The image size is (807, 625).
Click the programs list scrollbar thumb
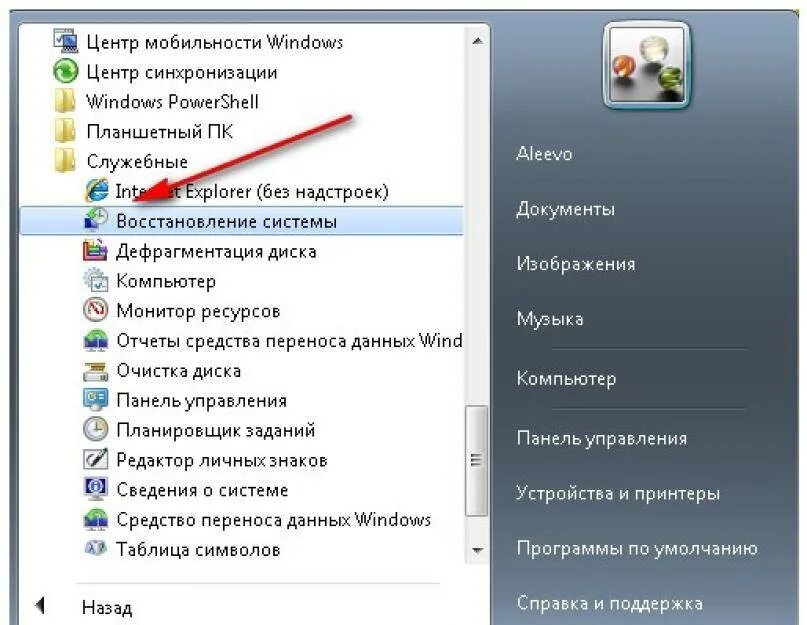pos(477,460)
